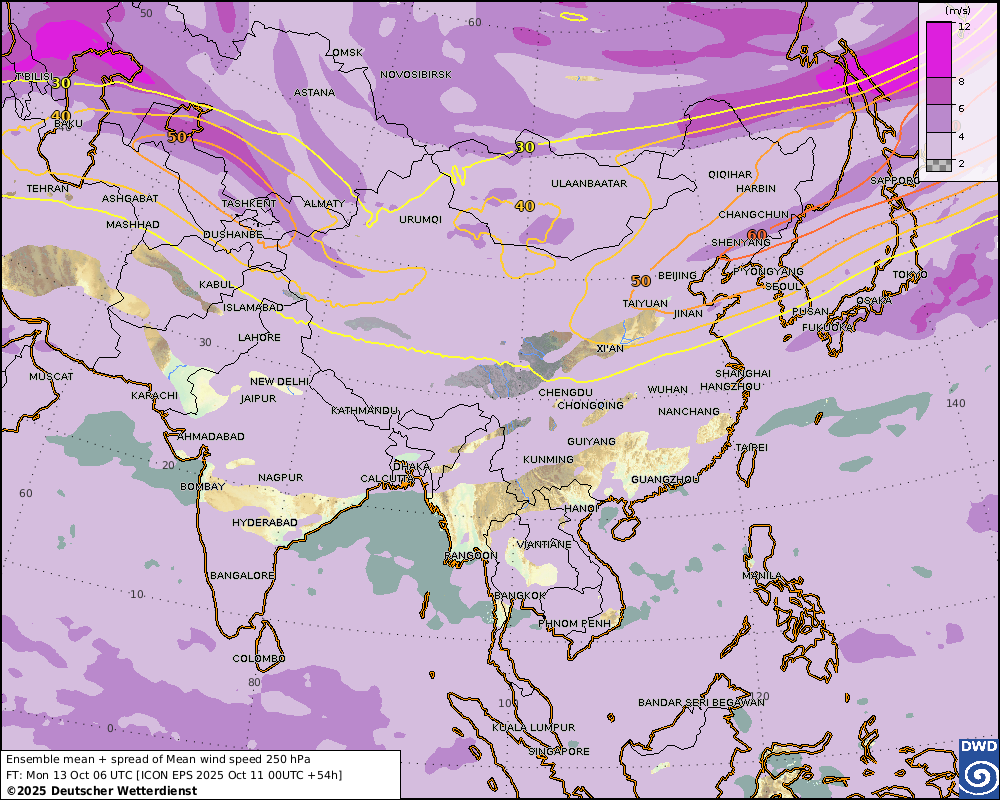Image resolution: width=1000 pixels, height=800 pixels.
Task: Click the Kathmandu city label
Action: click(365, 411)
